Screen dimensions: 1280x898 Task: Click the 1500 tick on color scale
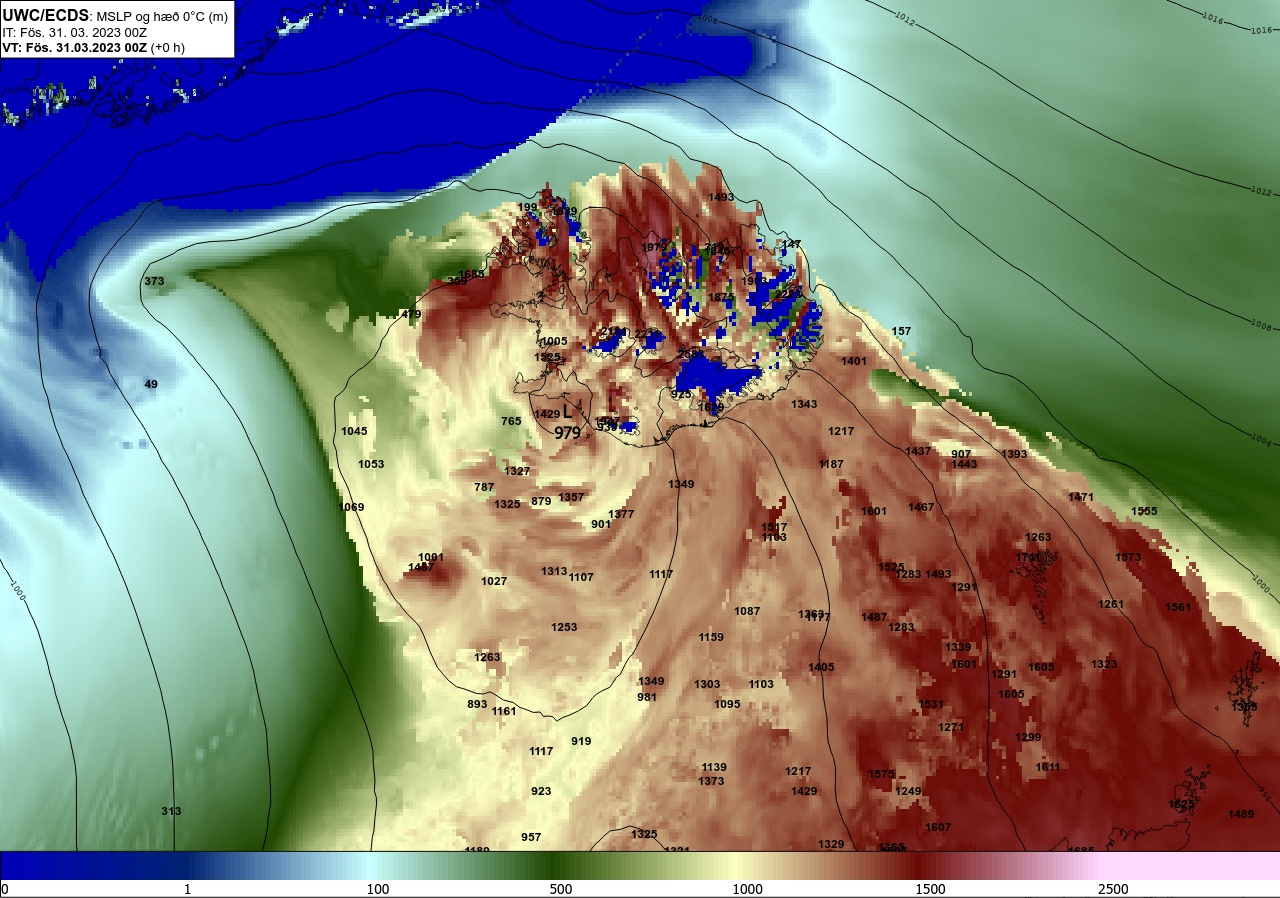(930, 889)
